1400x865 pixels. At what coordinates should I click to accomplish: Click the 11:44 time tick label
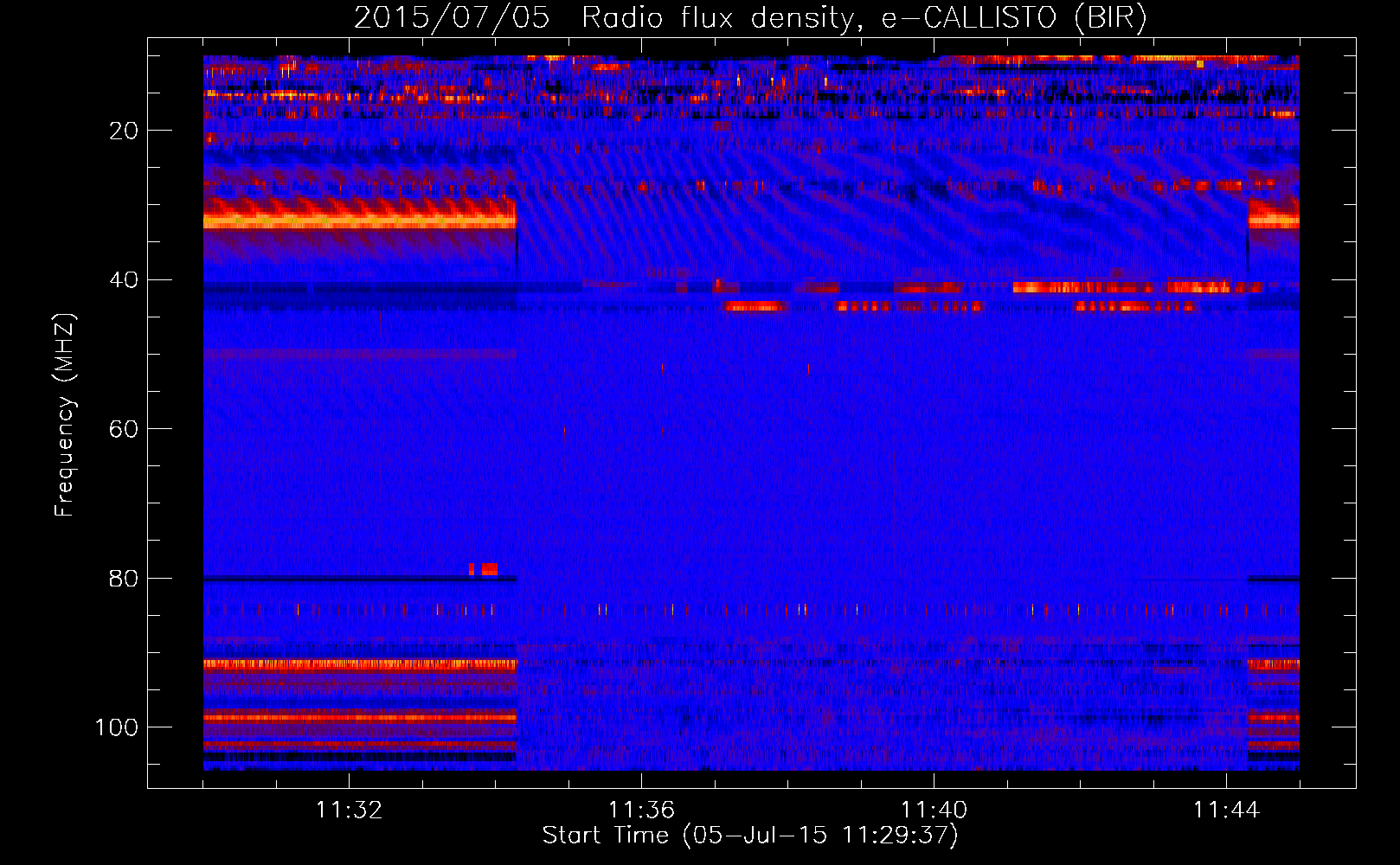[1226, 810]
